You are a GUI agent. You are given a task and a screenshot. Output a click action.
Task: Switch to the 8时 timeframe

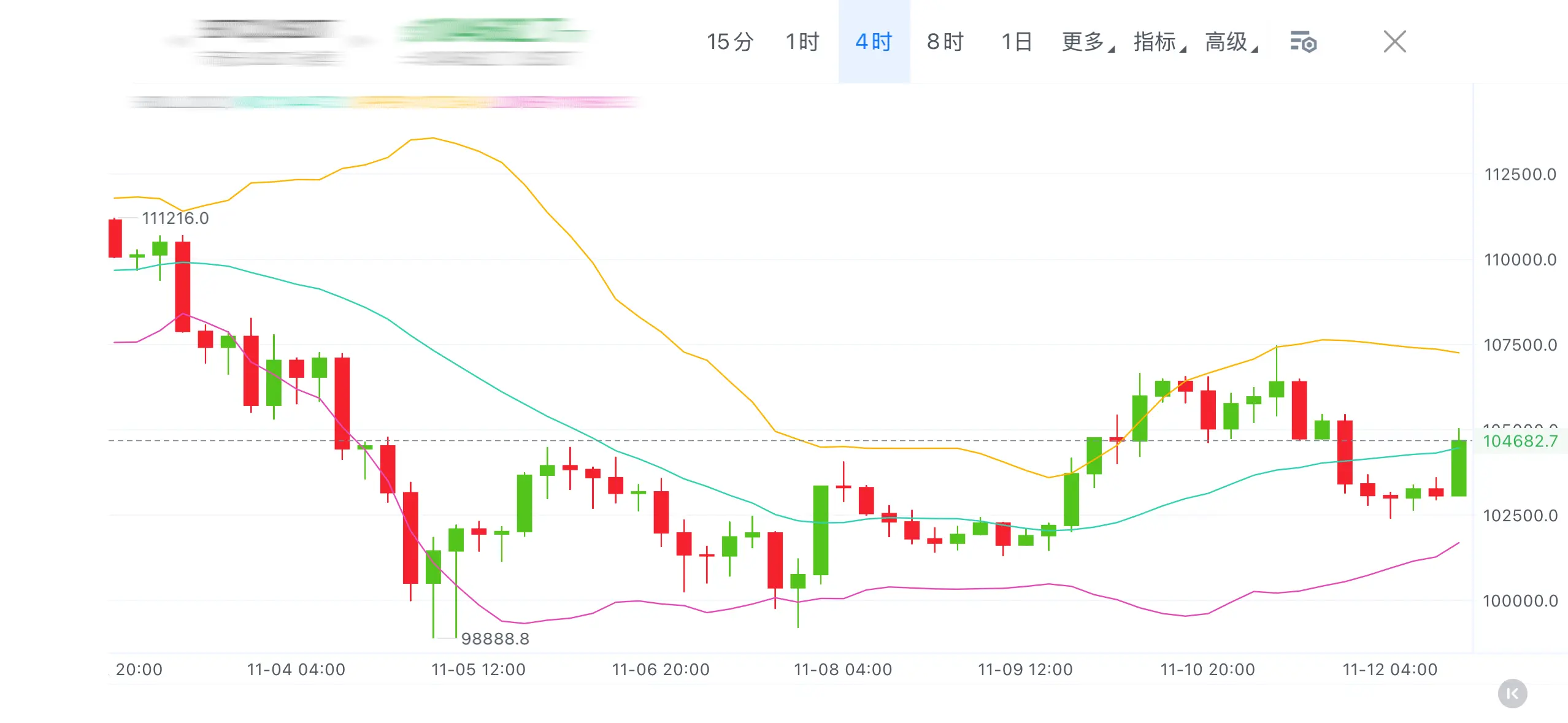[x=945, y=42]
